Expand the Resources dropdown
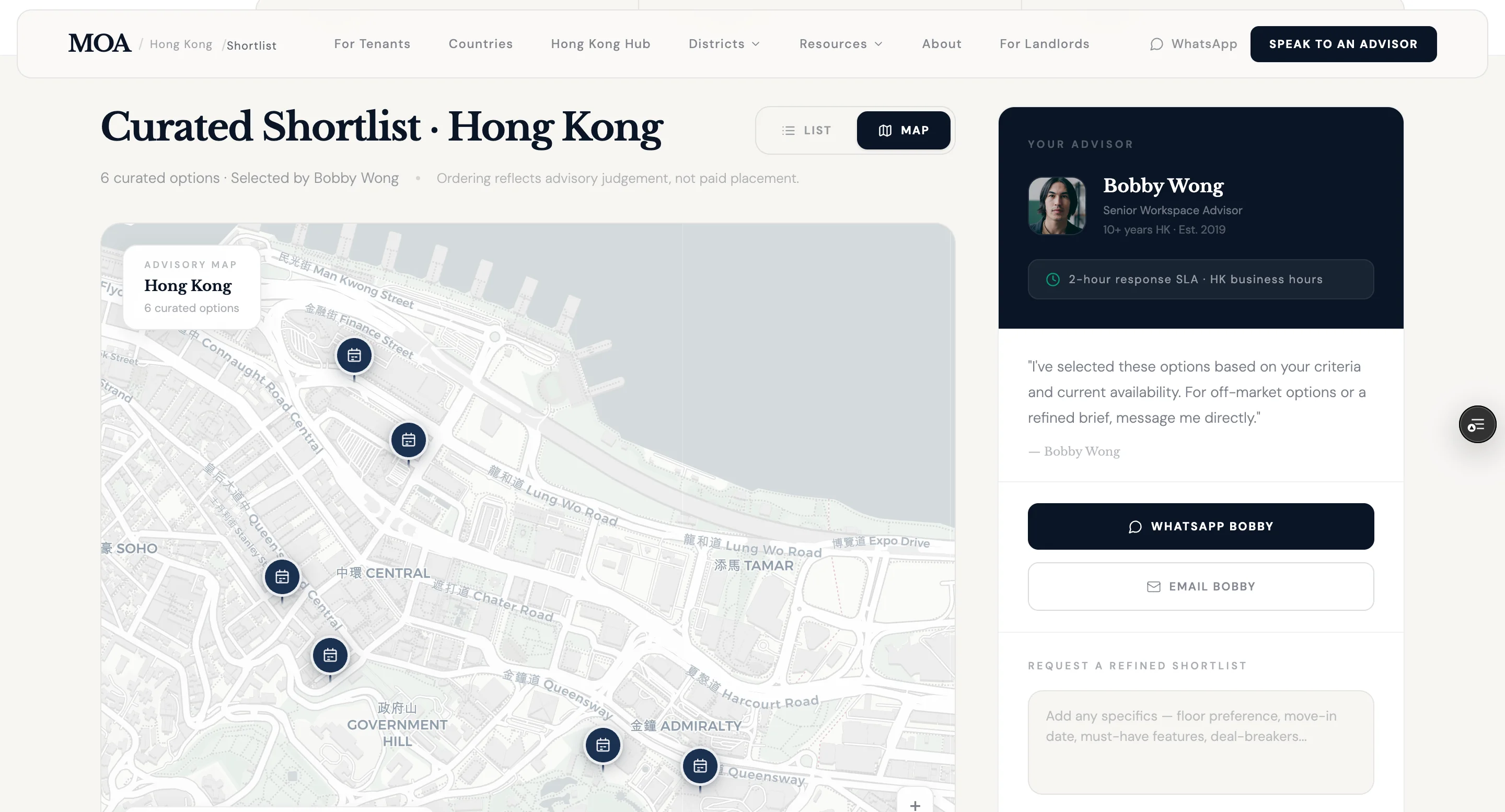 pyautogui.click(x=841, y=44)
